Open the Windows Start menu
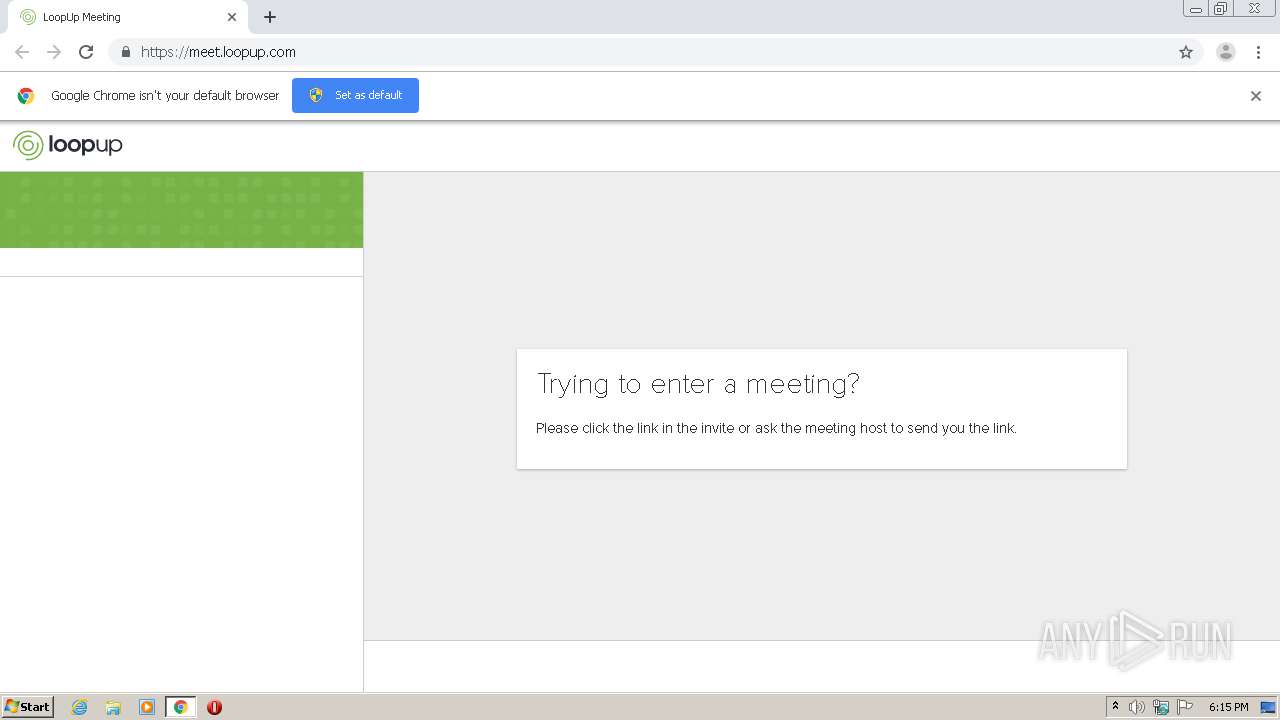This screenshot has height=720, width=1280. pos(28,706)
